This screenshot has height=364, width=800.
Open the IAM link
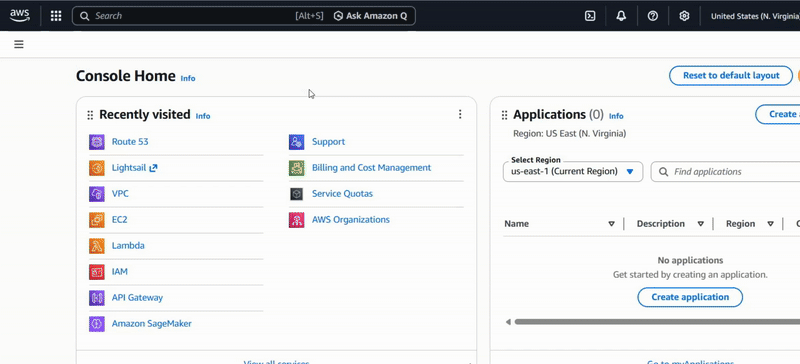tap(120, 272)
